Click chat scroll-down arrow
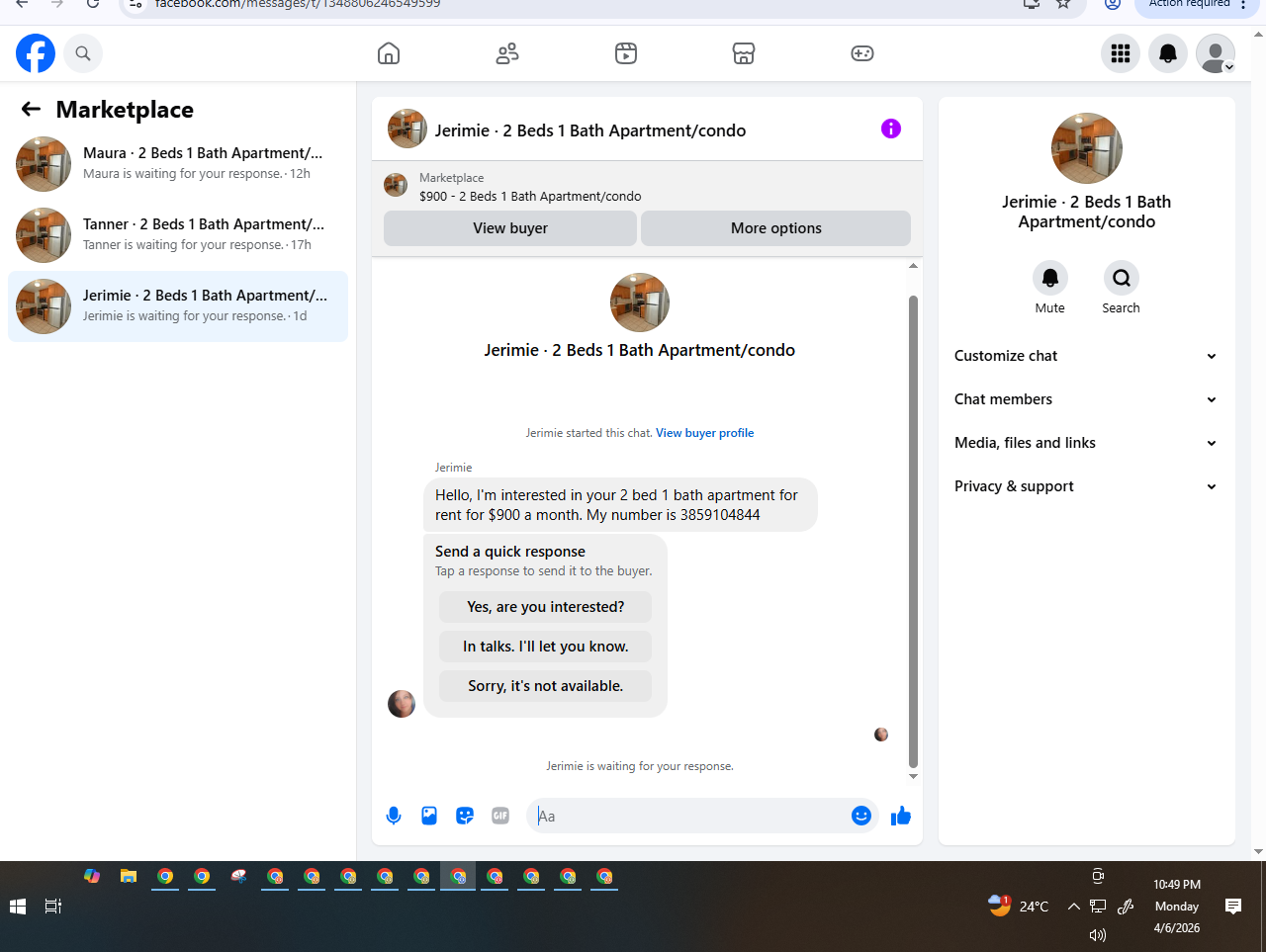This screenshot has height=952, width=1266. pos(913,777)
